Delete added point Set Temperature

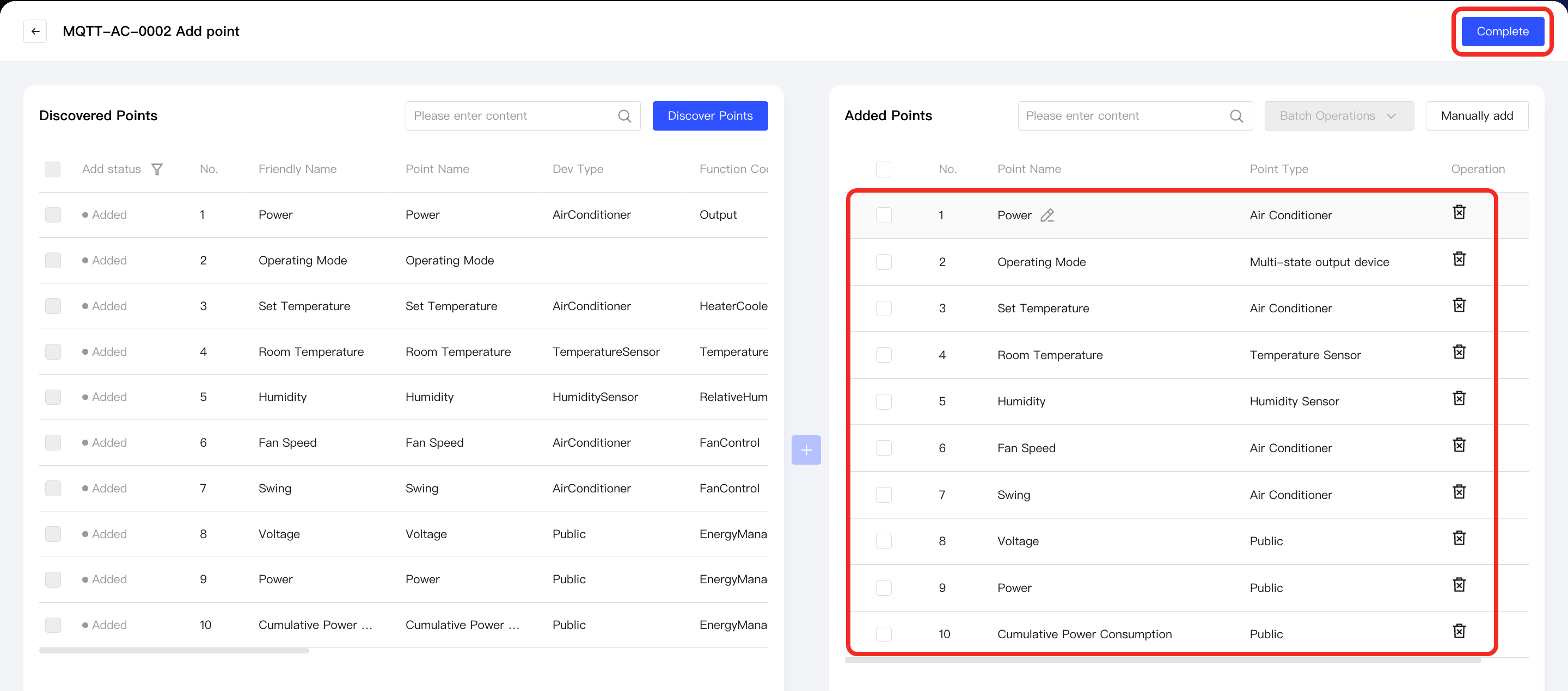[1459, 305]
